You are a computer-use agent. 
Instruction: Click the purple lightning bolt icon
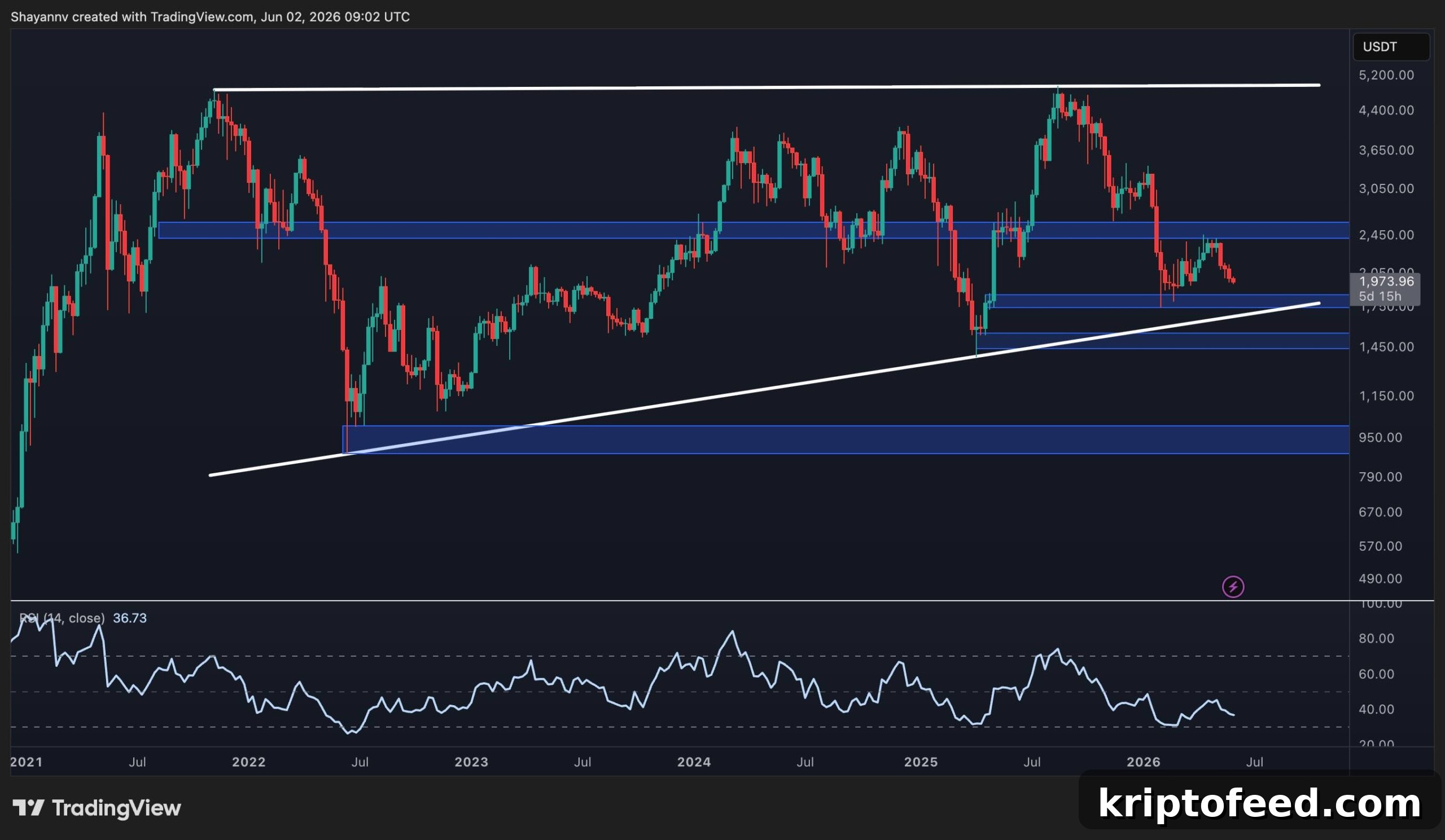click(1233, 587)
